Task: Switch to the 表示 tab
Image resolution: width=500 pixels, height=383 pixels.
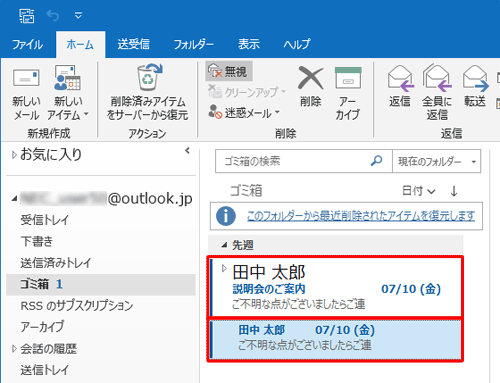Action: tap(249, 44)
